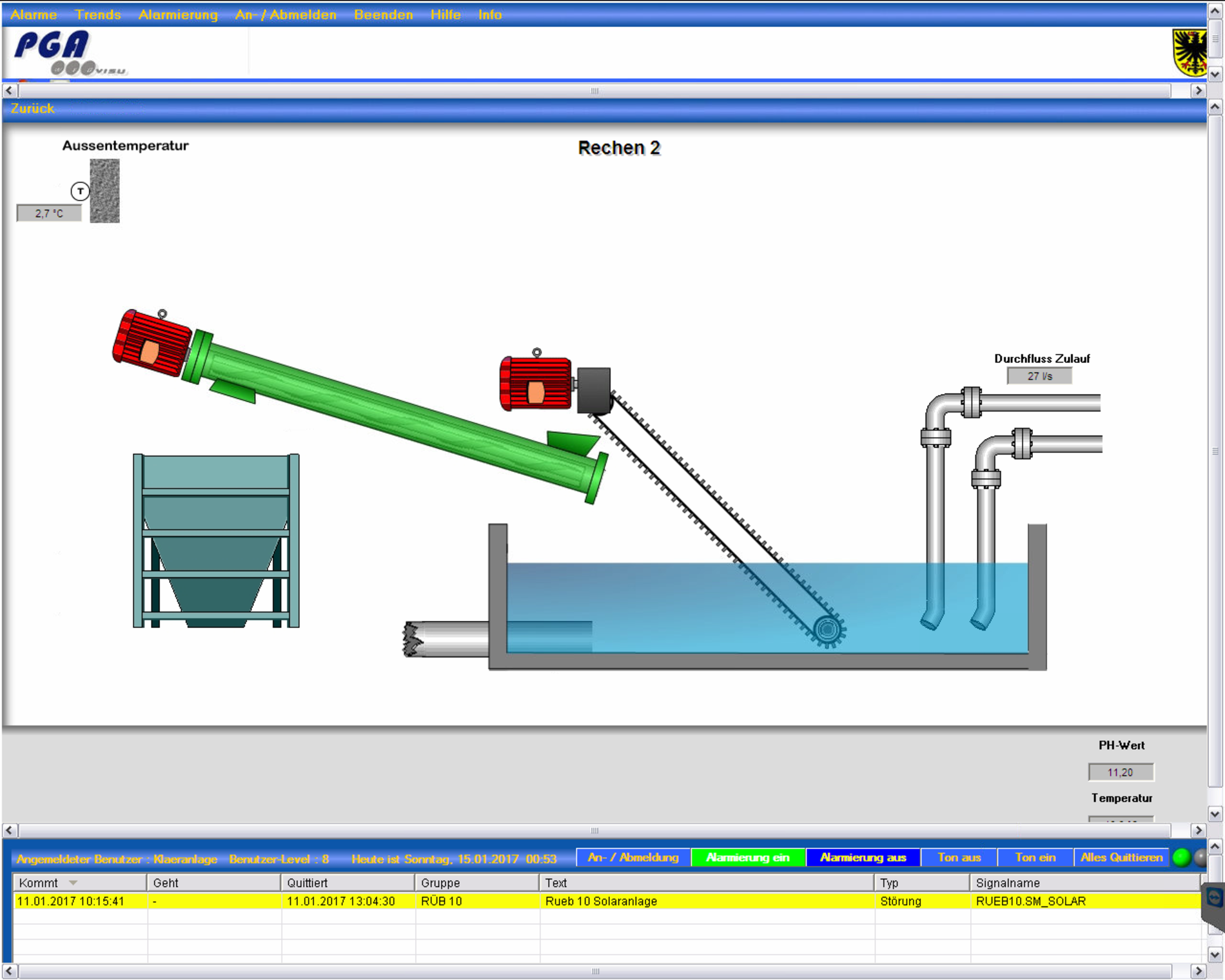Click the screw conveyor motor icon
The width and height of the screenshot is (1225, 980).
(x=152, y=344)
